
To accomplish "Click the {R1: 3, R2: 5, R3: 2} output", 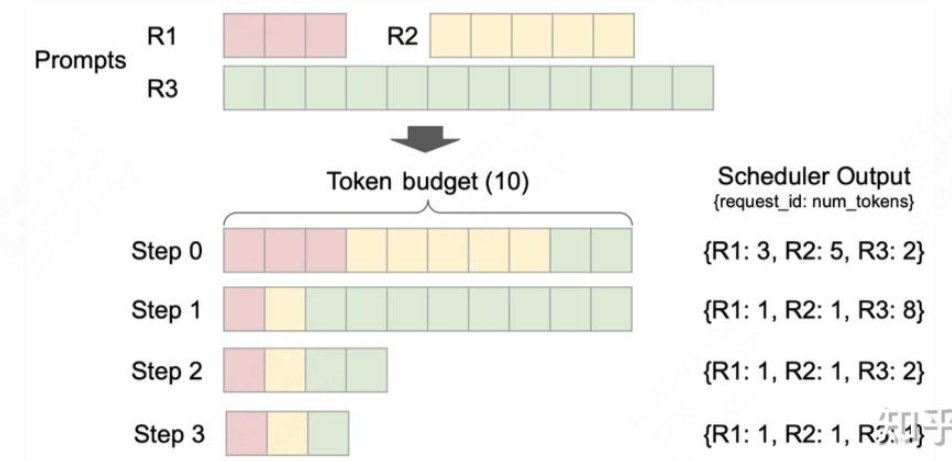I will coord(814,251).
